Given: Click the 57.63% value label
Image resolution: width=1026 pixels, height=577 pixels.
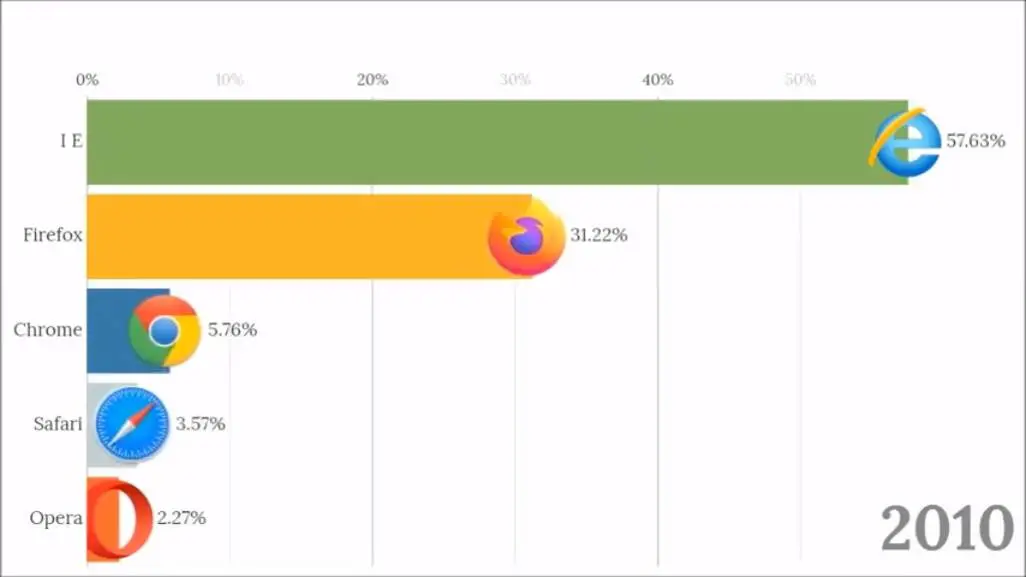Looking at the screenshot, I should point(976,142).
